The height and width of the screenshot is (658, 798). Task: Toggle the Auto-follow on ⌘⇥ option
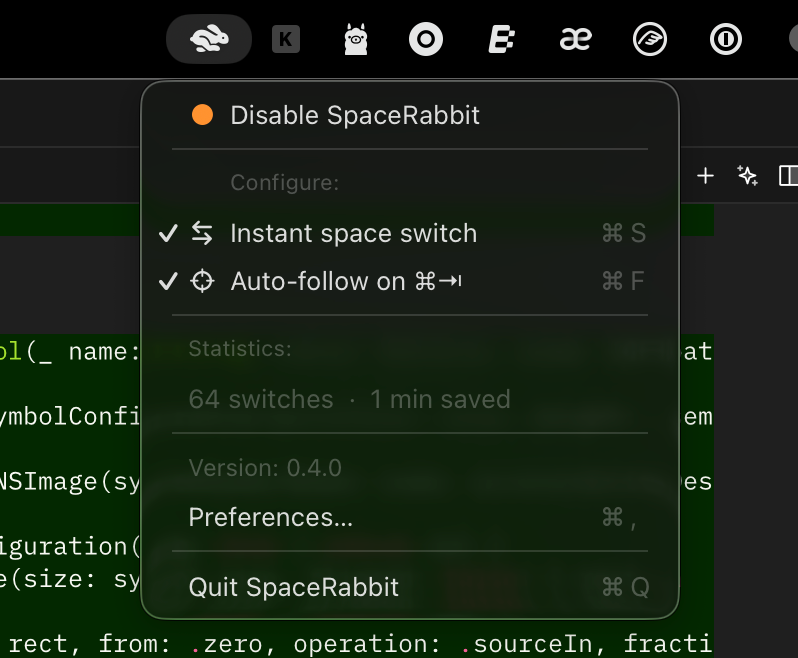point(345,282)
